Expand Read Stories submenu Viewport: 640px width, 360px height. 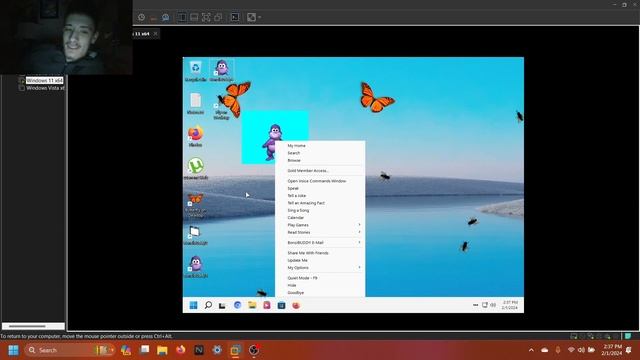pyautogui.click(x=320, y=232)
